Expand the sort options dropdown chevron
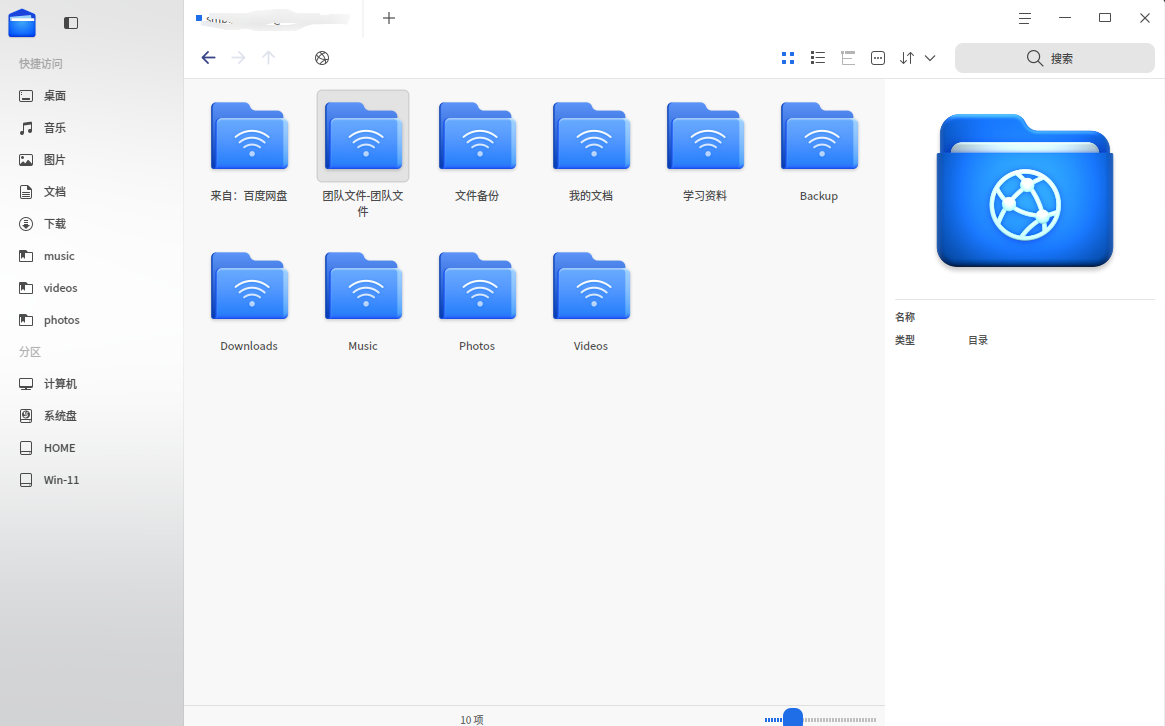 pyautogui.click(x=929, y=58)
